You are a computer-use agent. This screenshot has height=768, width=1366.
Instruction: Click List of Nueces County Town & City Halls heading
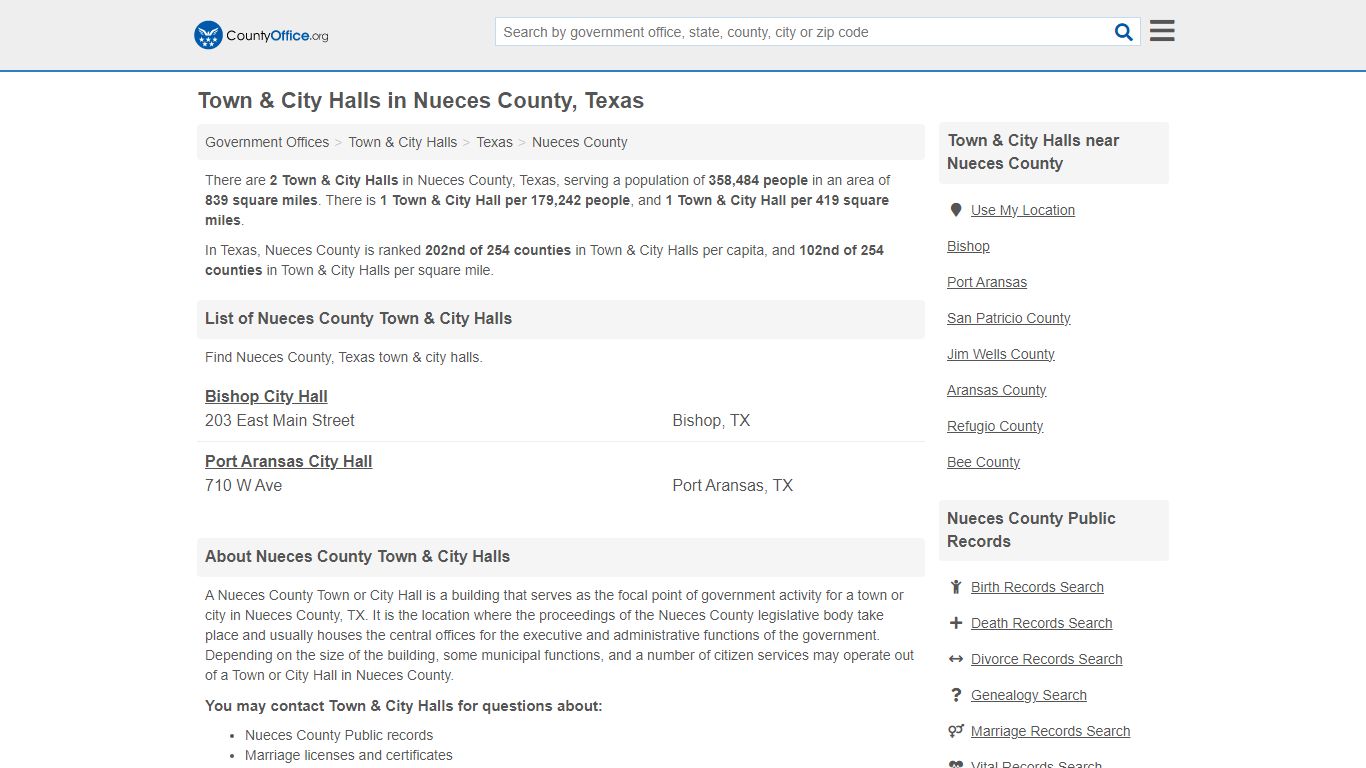click(358, 318)
